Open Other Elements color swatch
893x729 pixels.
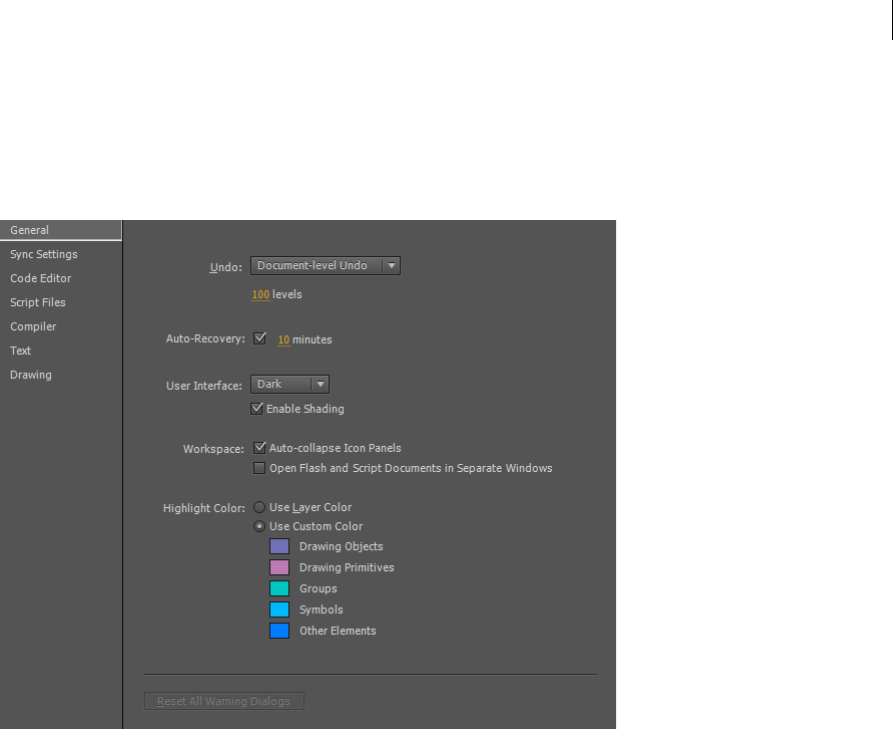pos(279,630)
